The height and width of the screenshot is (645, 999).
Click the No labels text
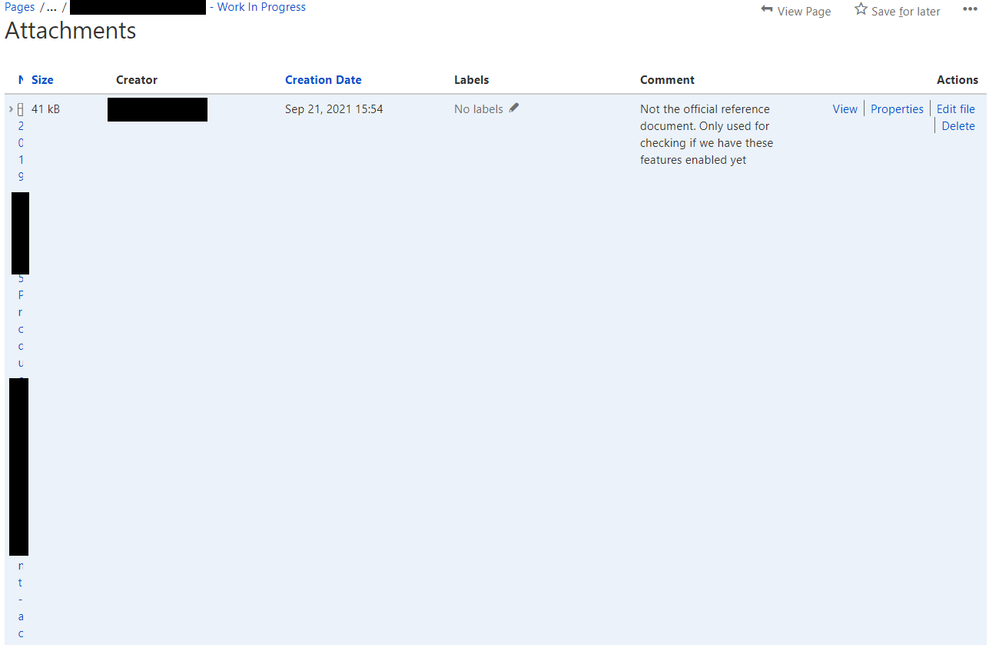click(x=478, y=109)
